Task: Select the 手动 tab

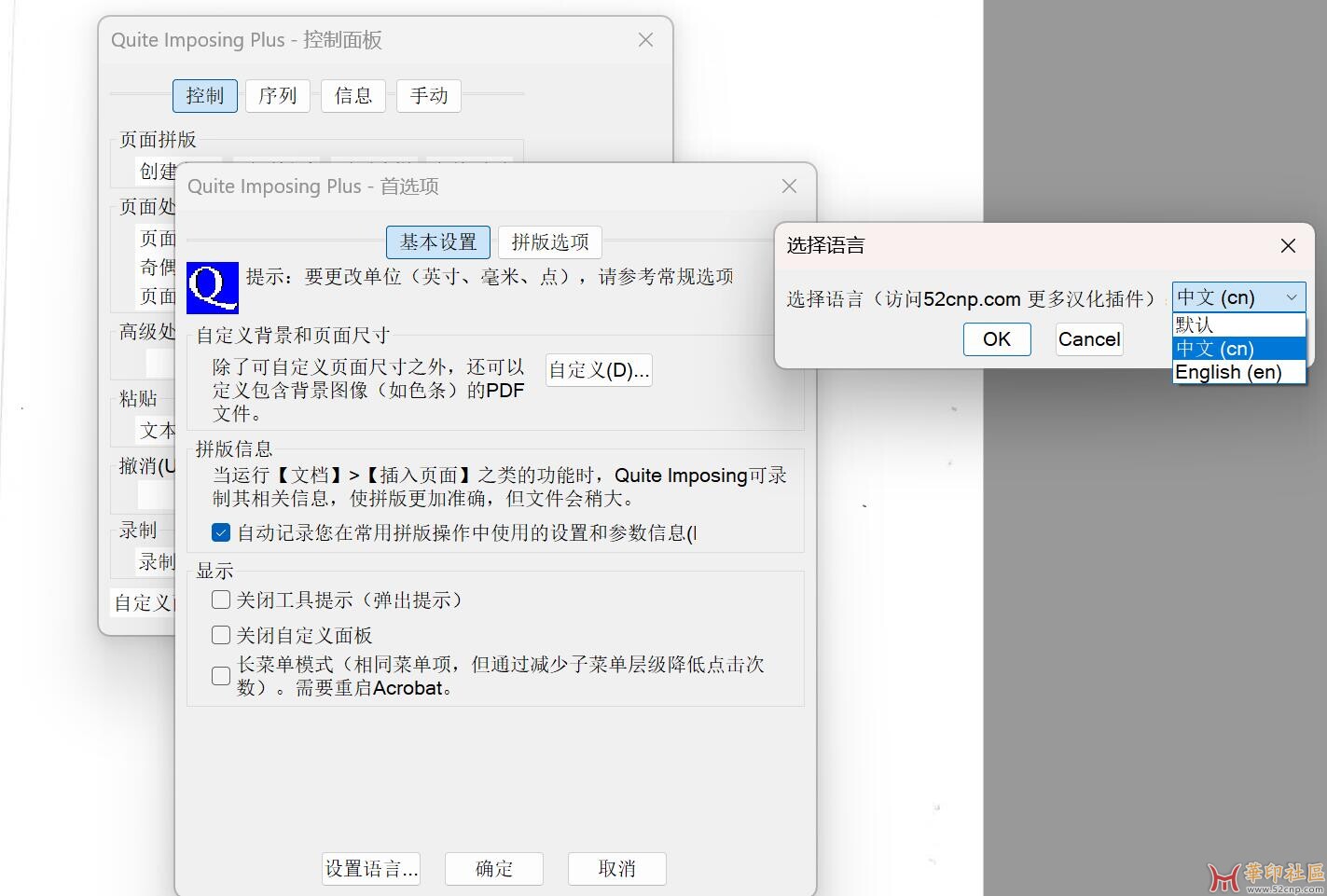Action: coord(429,96)
